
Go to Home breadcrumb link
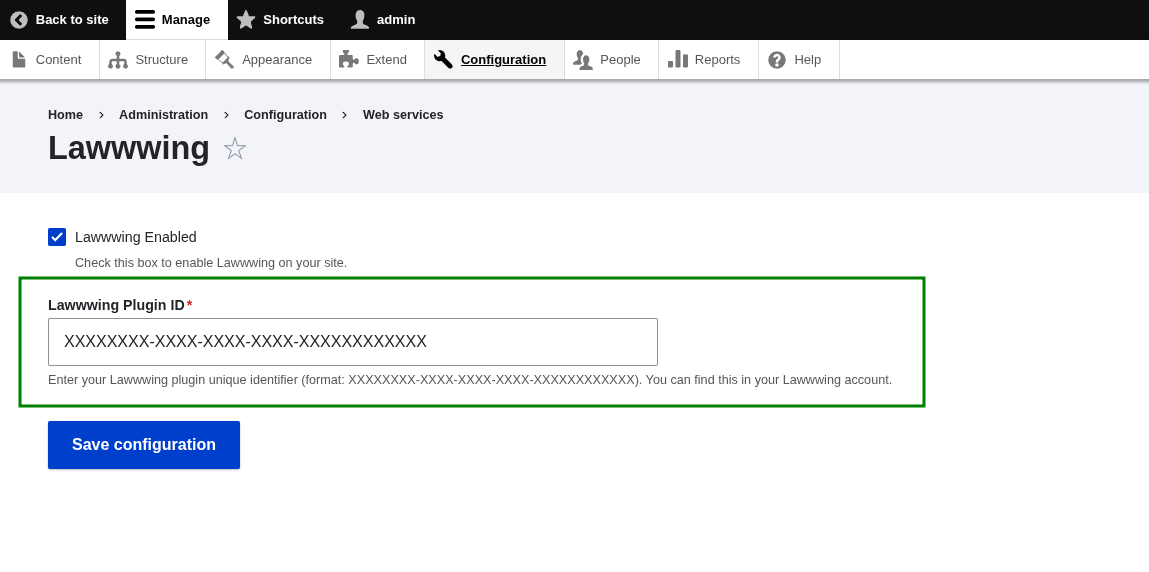click(x=65, y=115)
